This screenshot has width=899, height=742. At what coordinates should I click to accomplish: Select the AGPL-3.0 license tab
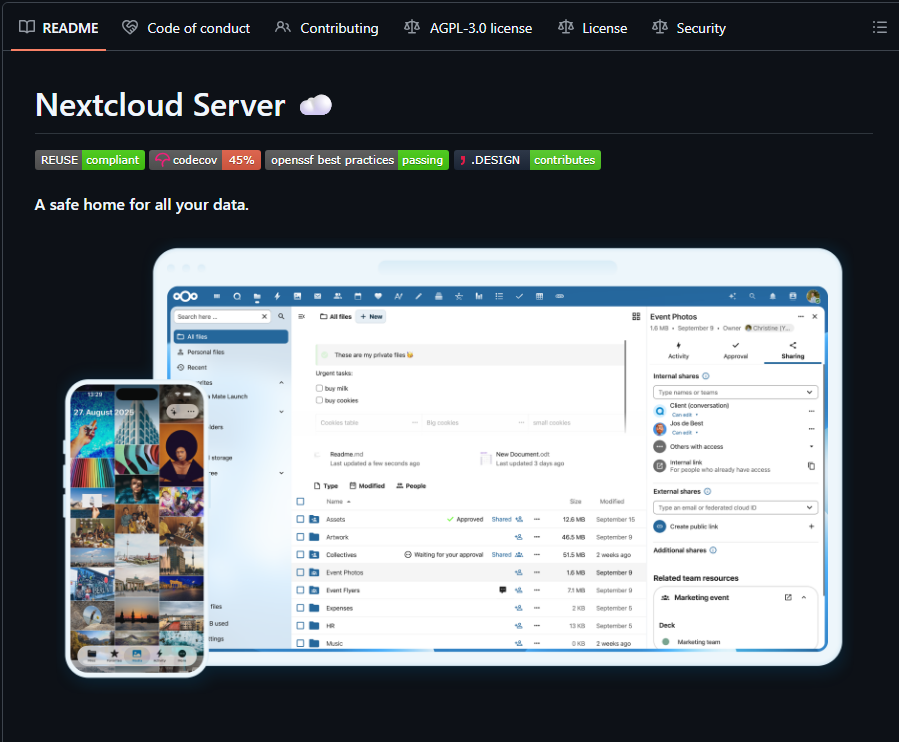pyautogui.click(x=468, y=28)
